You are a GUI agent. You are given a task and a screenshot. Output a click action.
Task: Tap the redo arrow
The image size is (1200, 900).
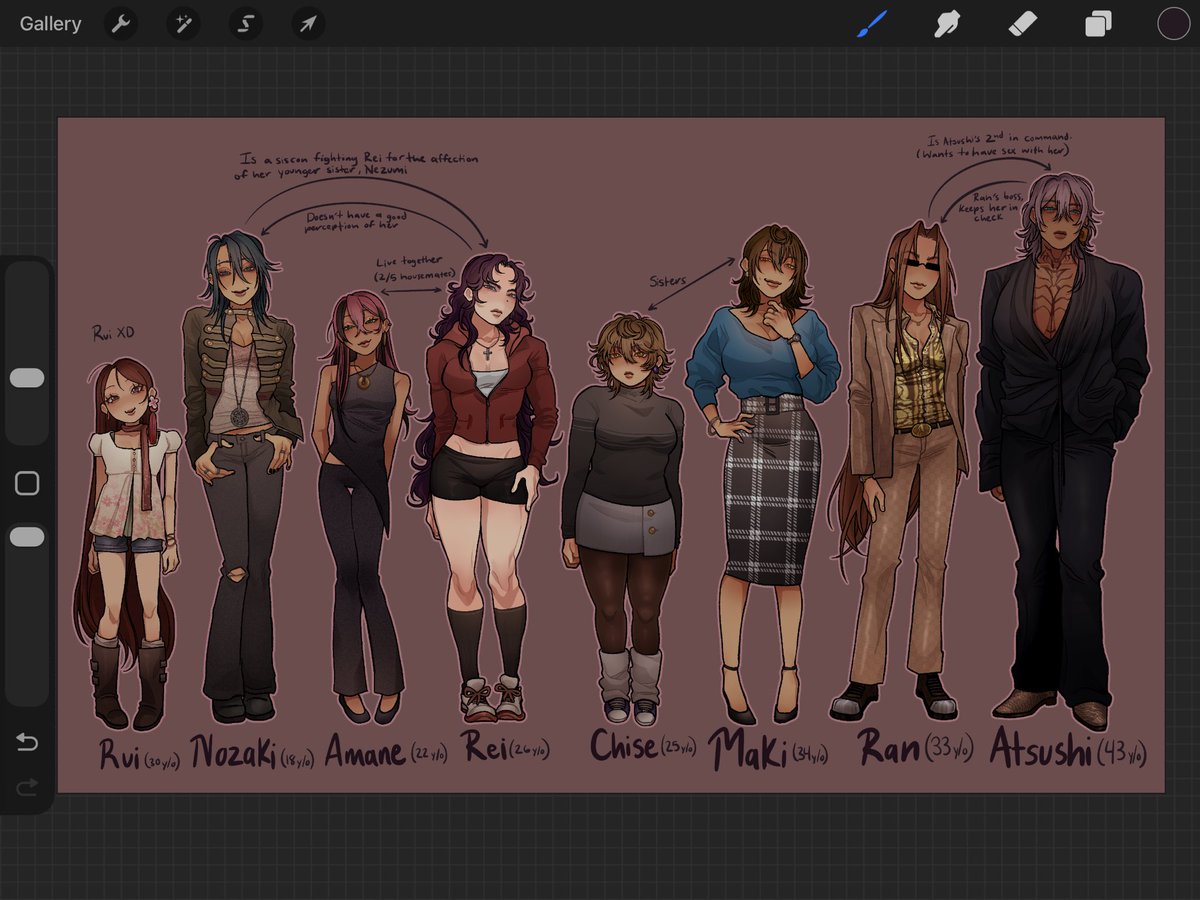coord(27,787)
